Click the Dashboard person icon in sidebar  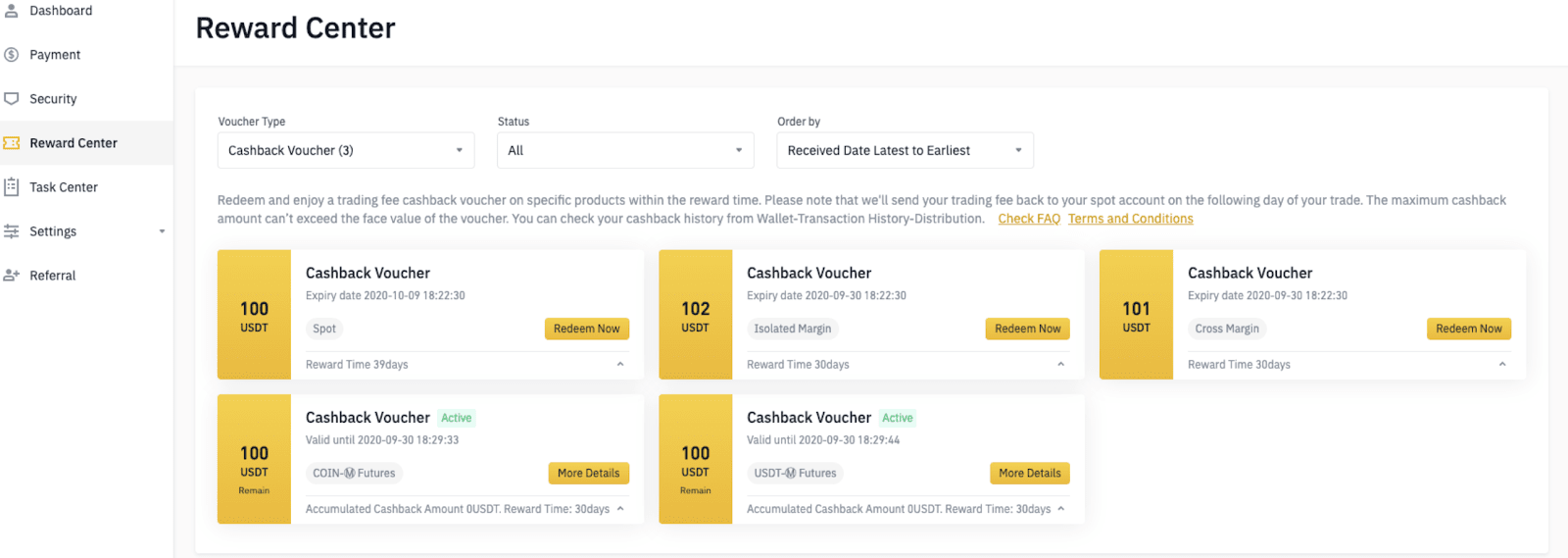12,11
